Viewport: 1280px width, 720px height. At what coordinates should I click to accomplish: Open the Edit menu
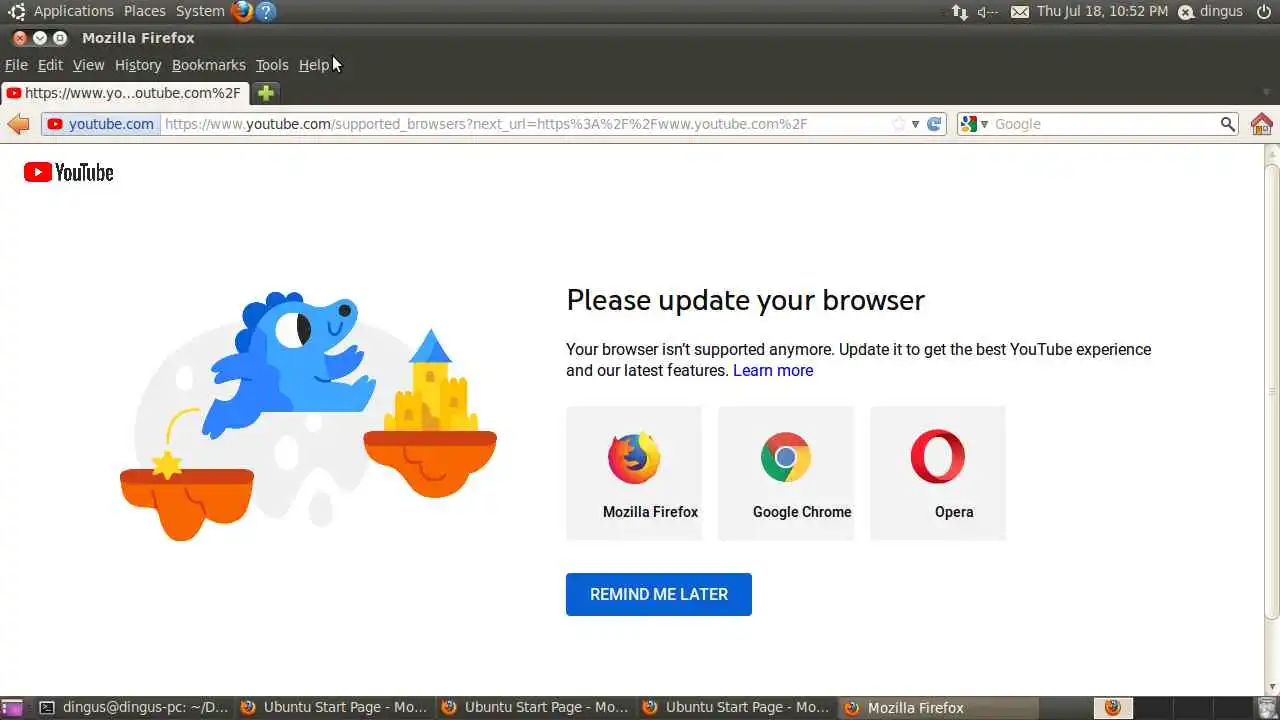point(50,65)
